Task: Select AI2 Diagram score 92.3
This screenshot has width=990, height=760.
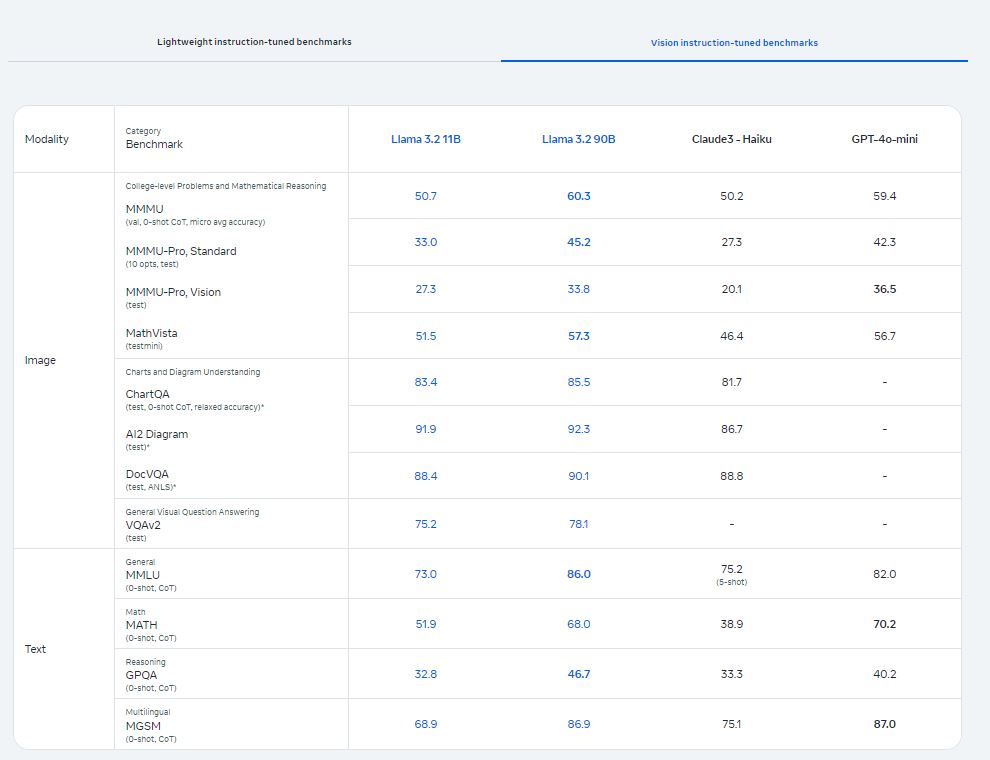Action: (578, 429)
